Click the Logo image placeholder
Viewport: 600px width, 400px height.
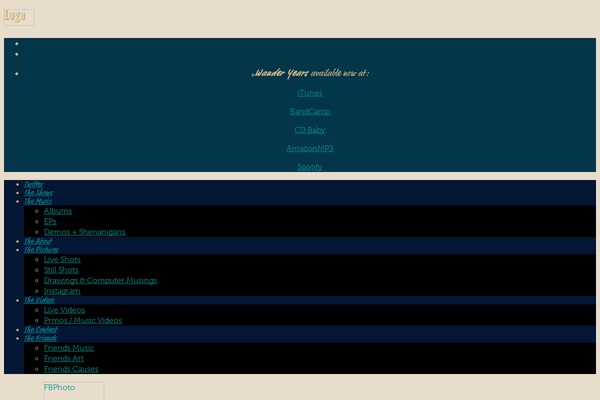pos(19,17)
